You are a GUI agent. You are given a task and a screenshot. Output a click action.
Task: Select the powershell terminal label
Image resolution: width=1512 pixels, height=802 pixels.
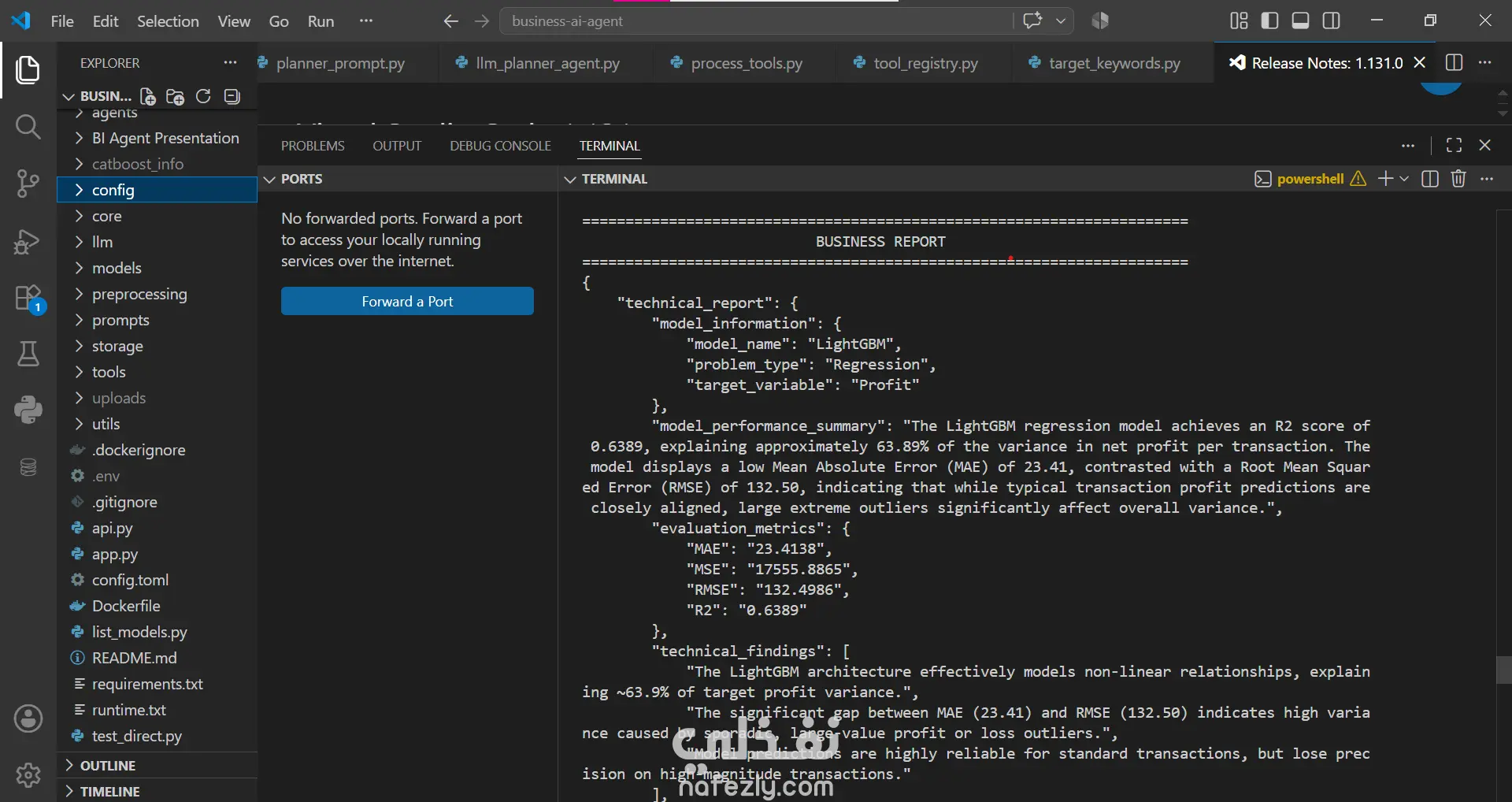tap(1310, 179)
